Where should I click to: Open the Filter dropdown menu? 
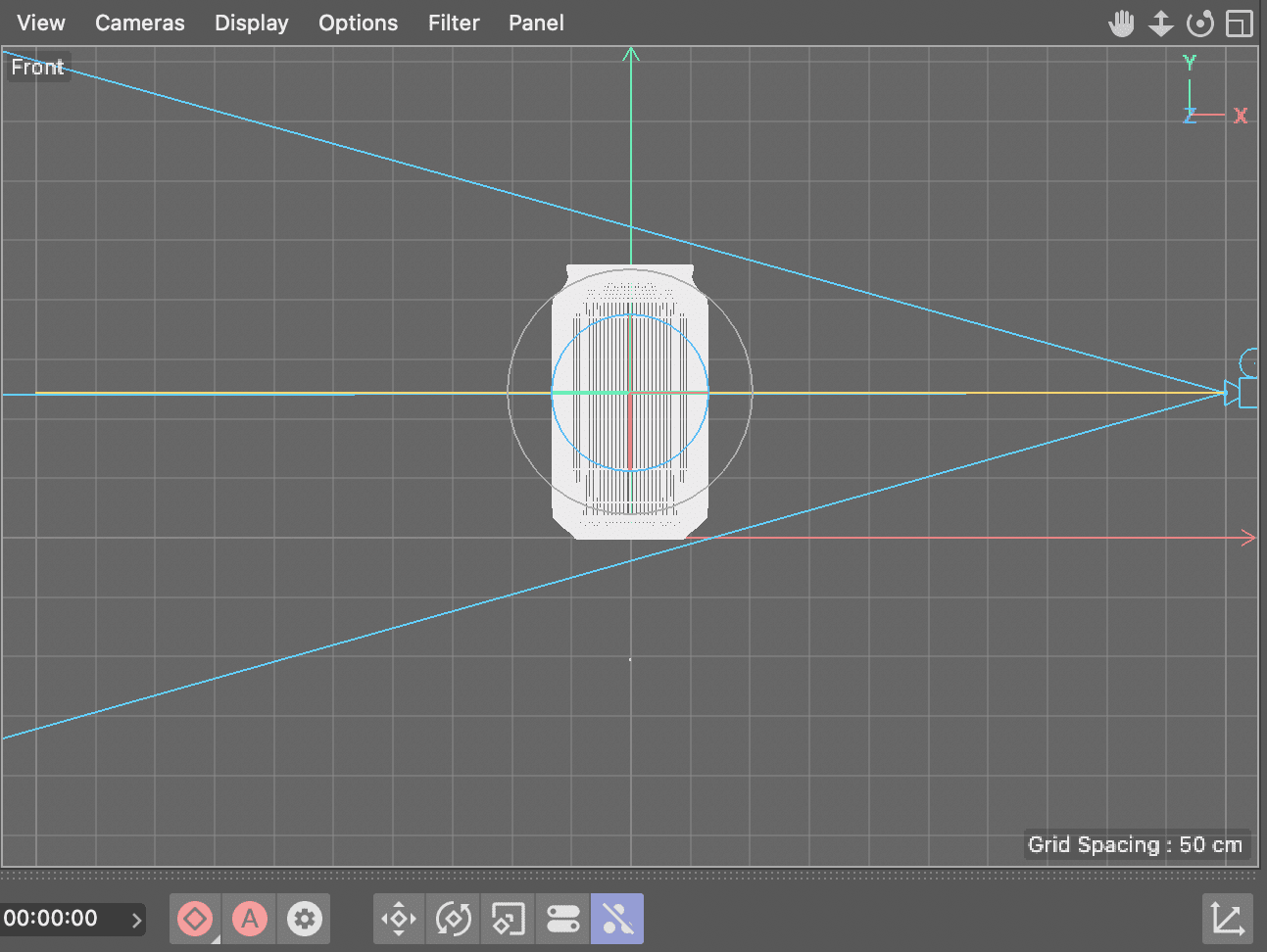[454, 23]
